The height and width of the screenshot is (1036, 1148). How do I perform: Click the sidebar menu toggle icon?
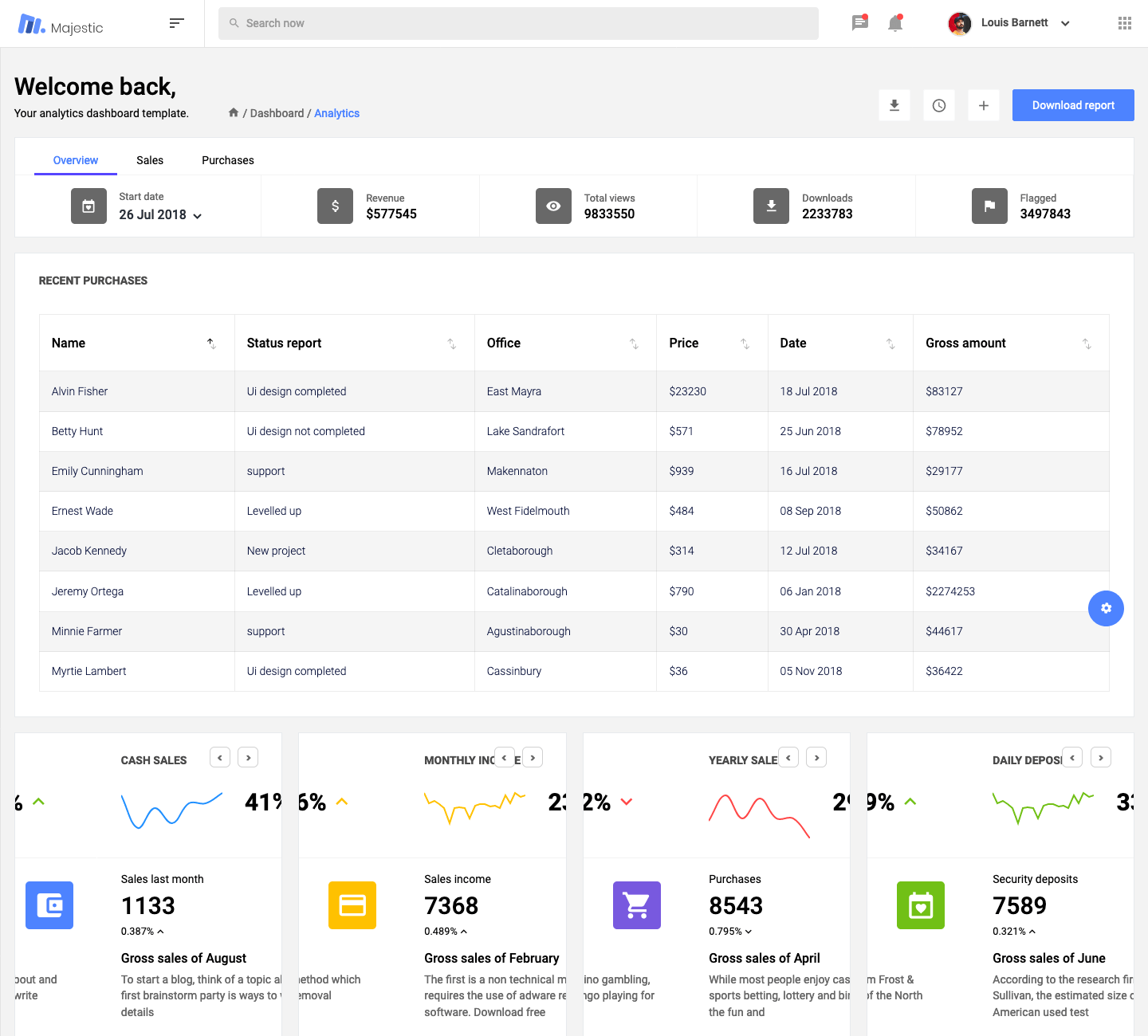[x=177, y=23]
